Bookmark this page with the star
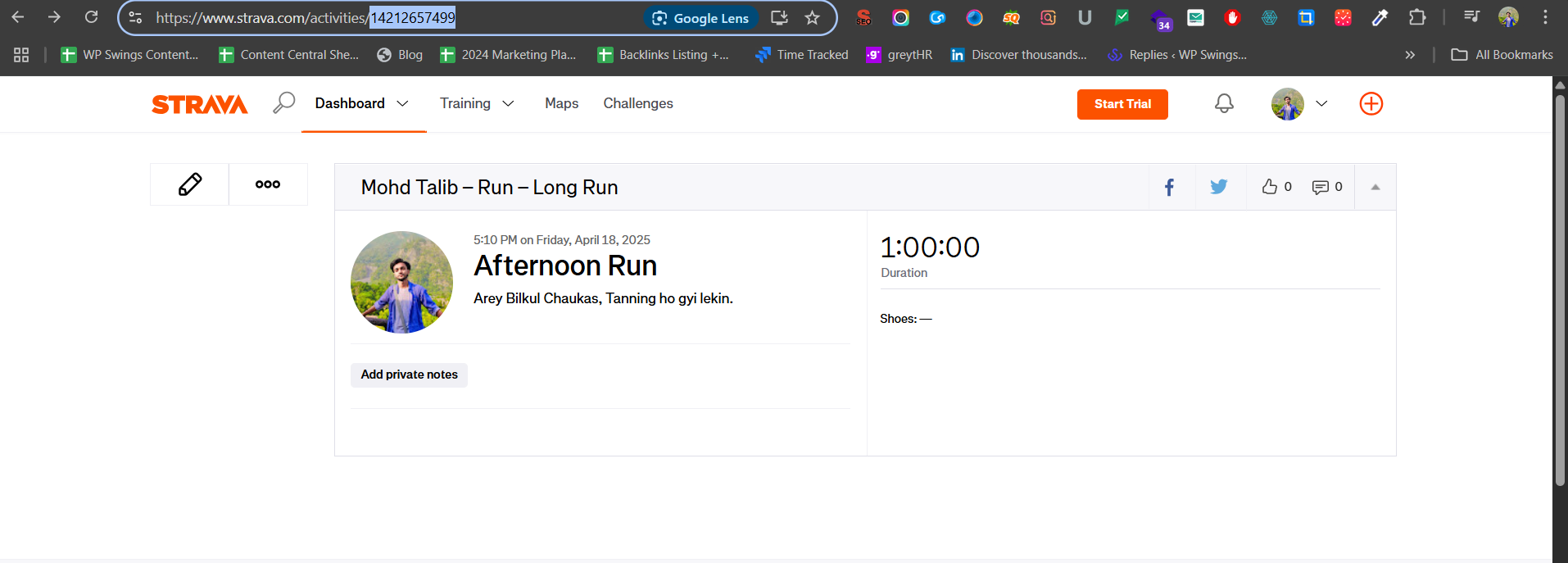This screenshot has width=1568, height=563. coord(812,18)
